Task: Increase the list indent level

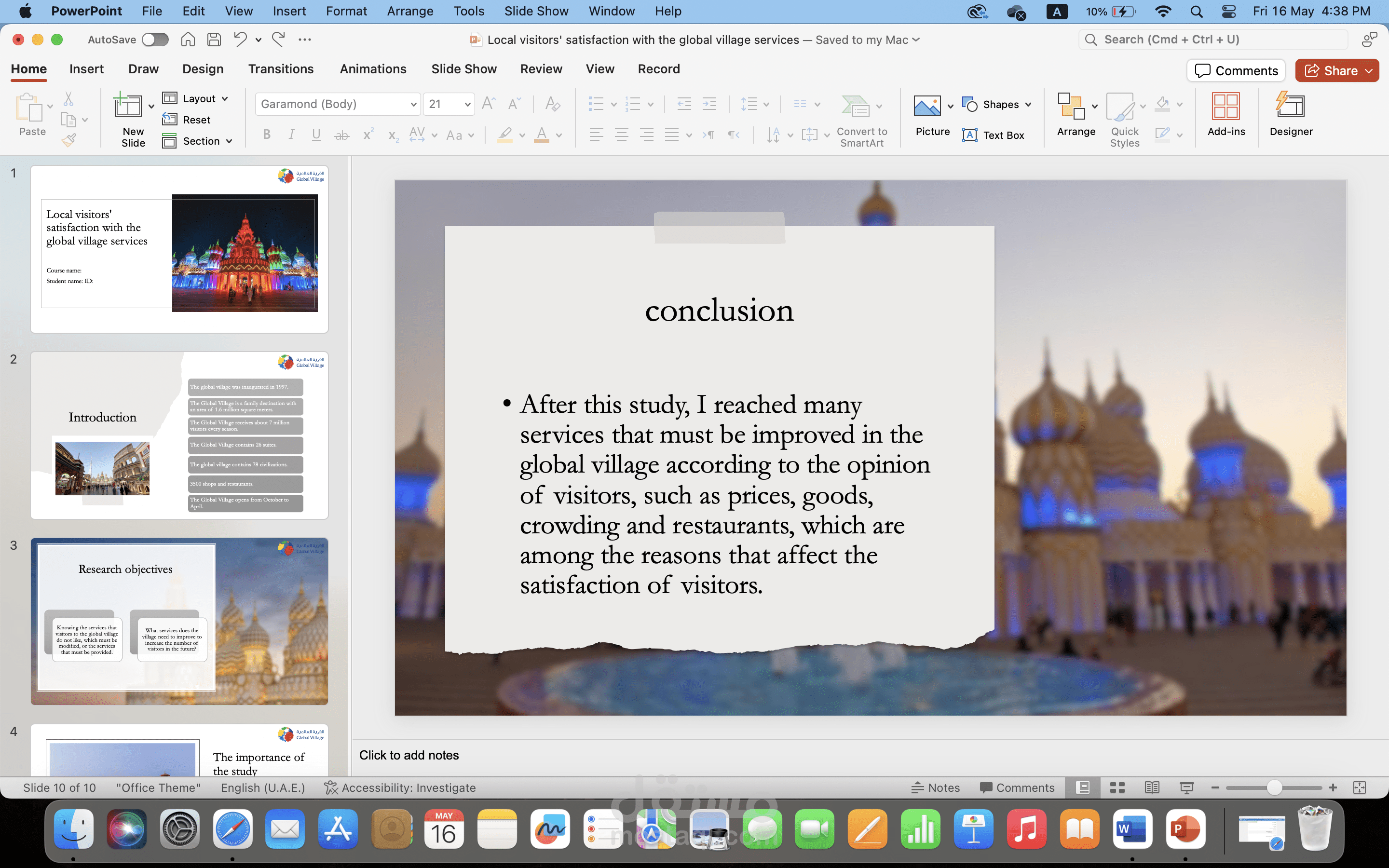Action: [710, 104]
